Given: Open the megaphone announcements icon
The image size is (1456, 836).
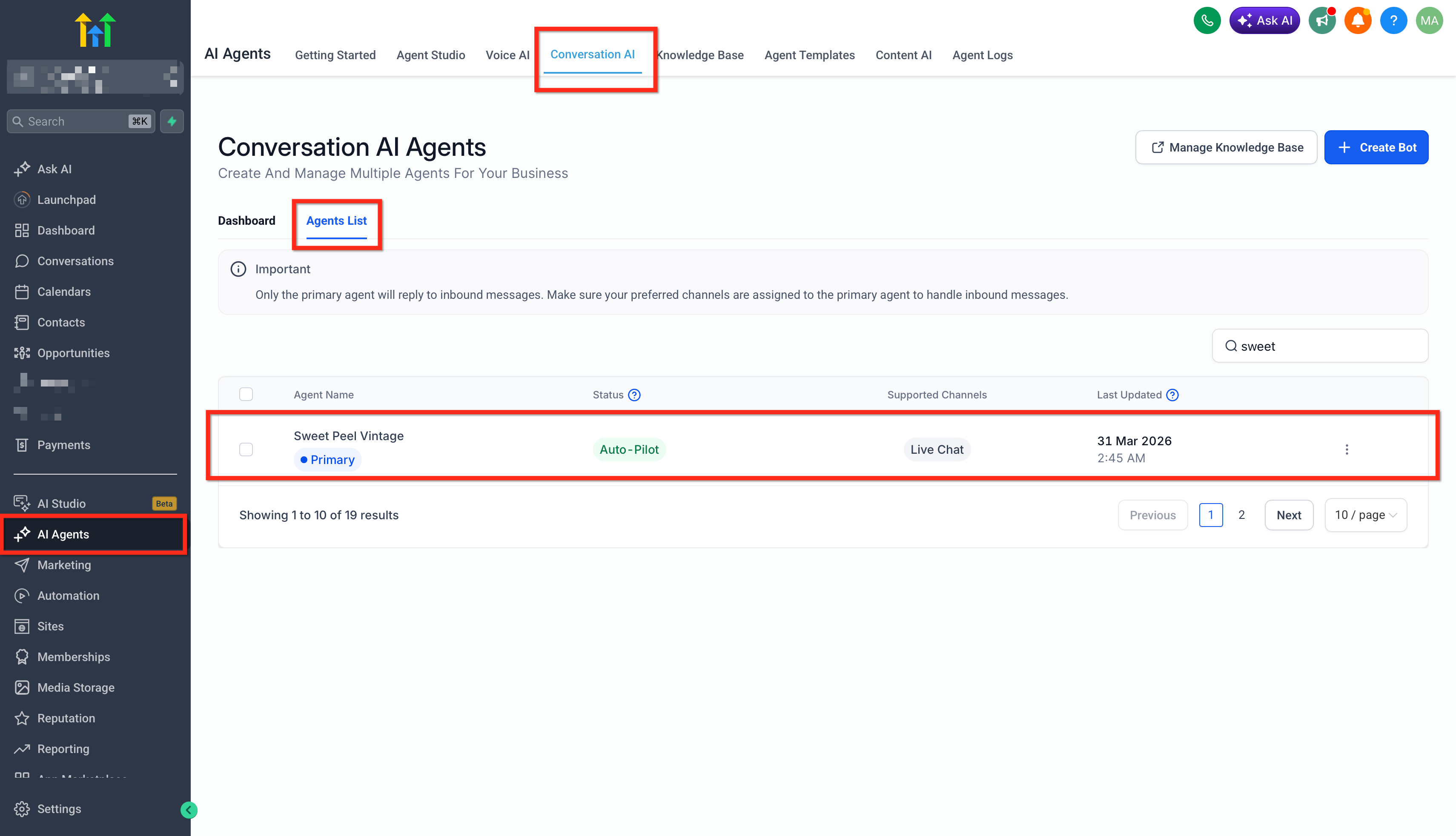Looking at the screenshot, I should pyautogui.click(x=1321, y=21).
